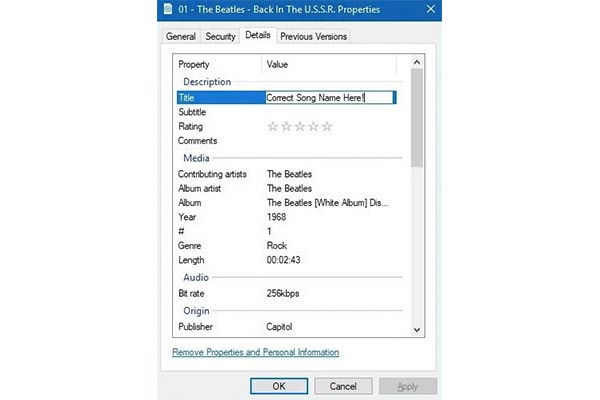The width and height of the screenshot is (600, 400).
Task: Click the track number value 1
Action: [x=269, y=231]
